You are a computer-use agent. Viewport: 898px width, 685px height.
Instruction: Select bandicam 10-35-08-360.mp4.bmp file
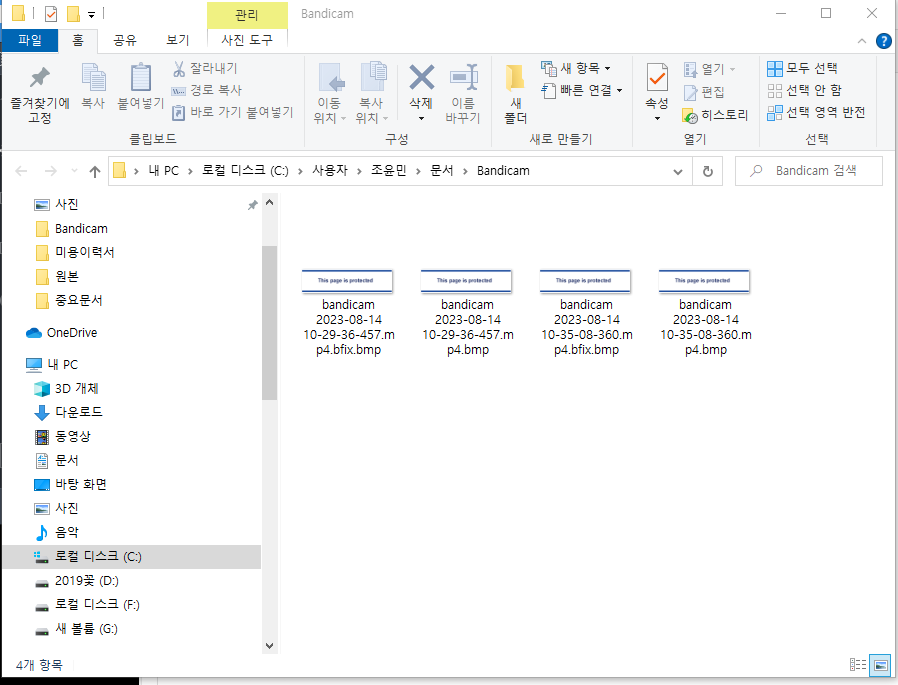(706, 313)
